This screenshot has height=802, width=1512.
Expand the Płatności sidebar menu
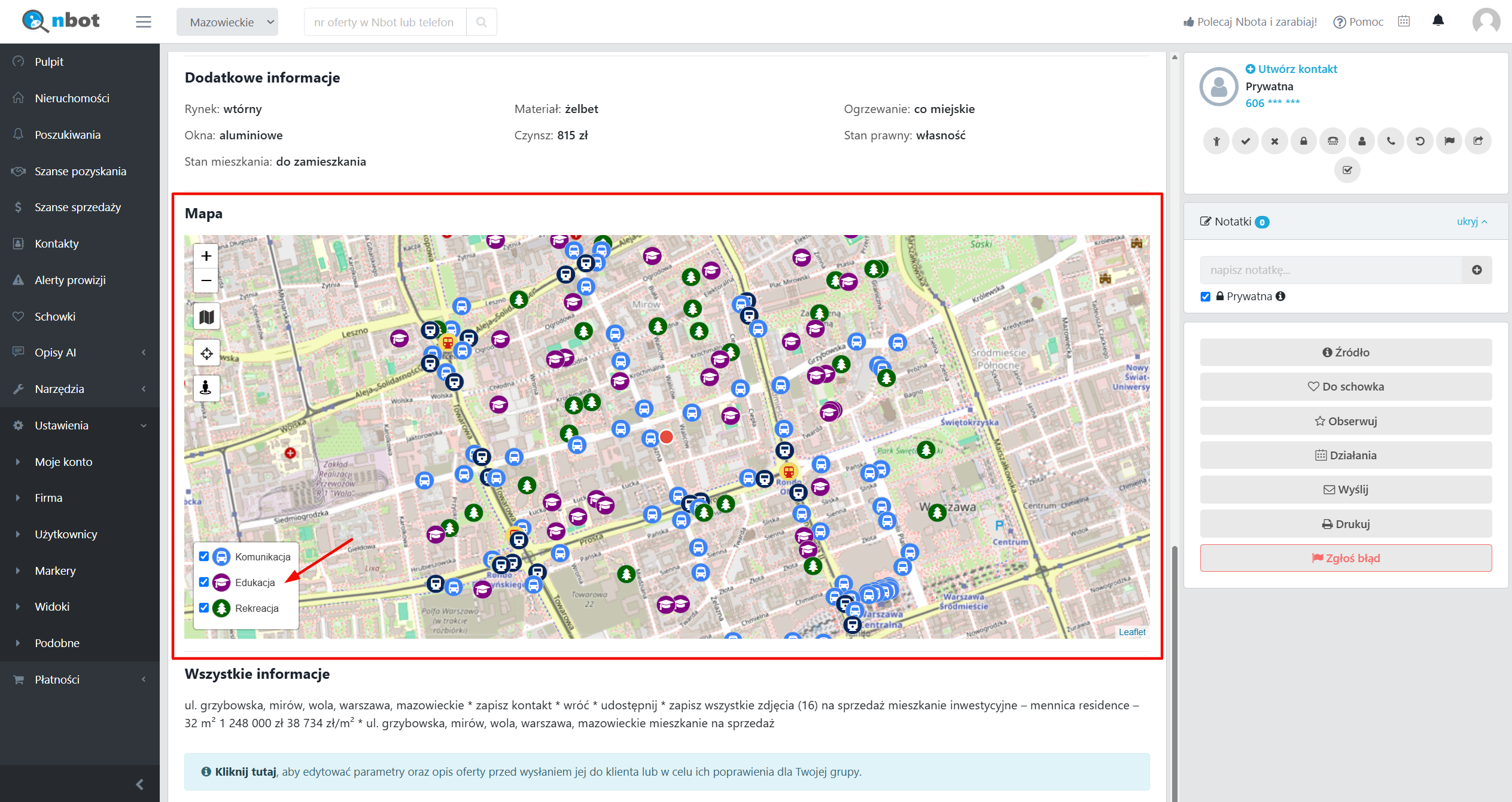pyautogui.click(x=80, y=679)
